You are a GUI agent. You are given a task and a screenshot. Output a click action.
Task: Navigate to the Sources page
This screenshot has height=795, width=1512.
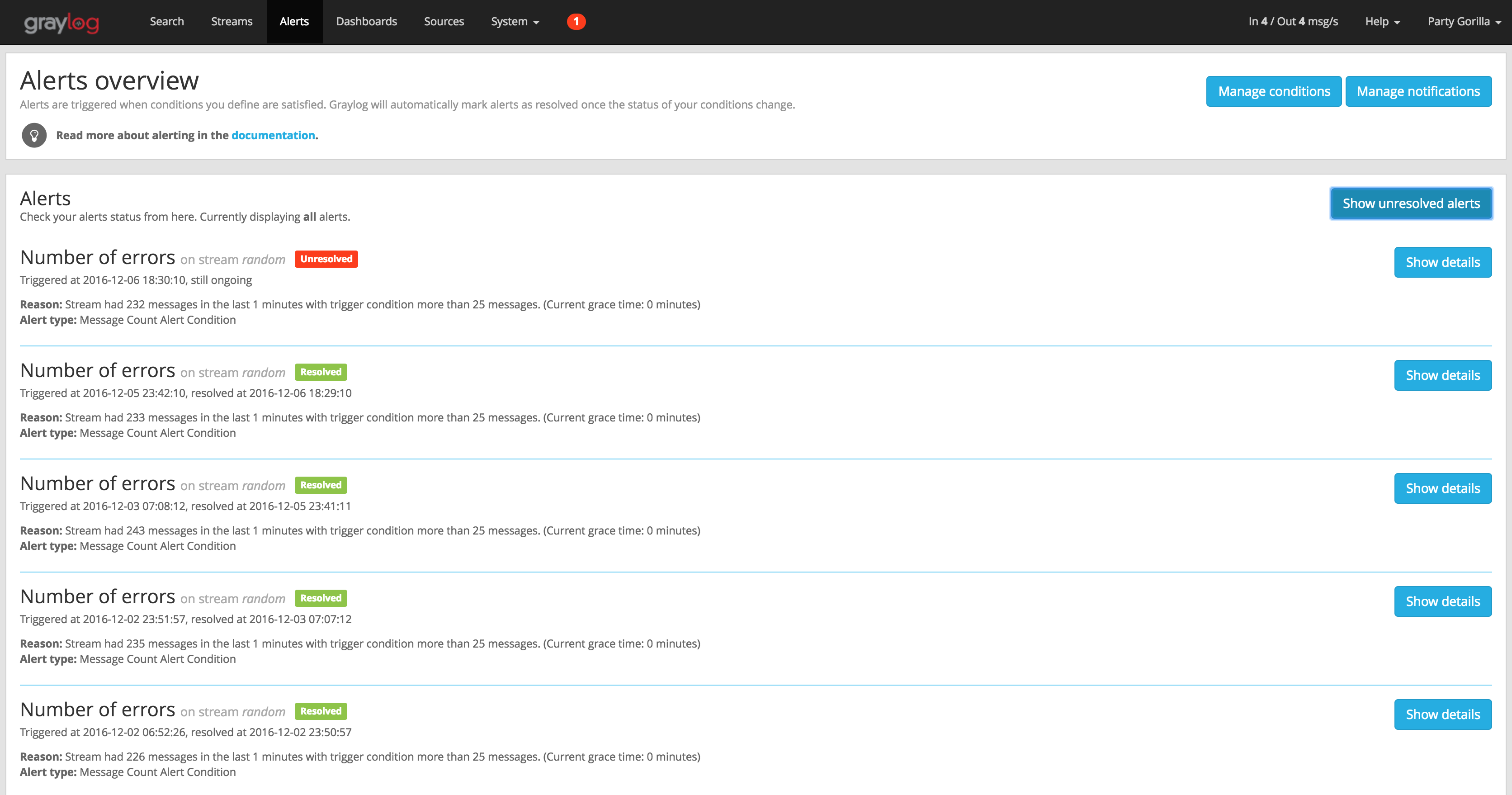[444, 22]
